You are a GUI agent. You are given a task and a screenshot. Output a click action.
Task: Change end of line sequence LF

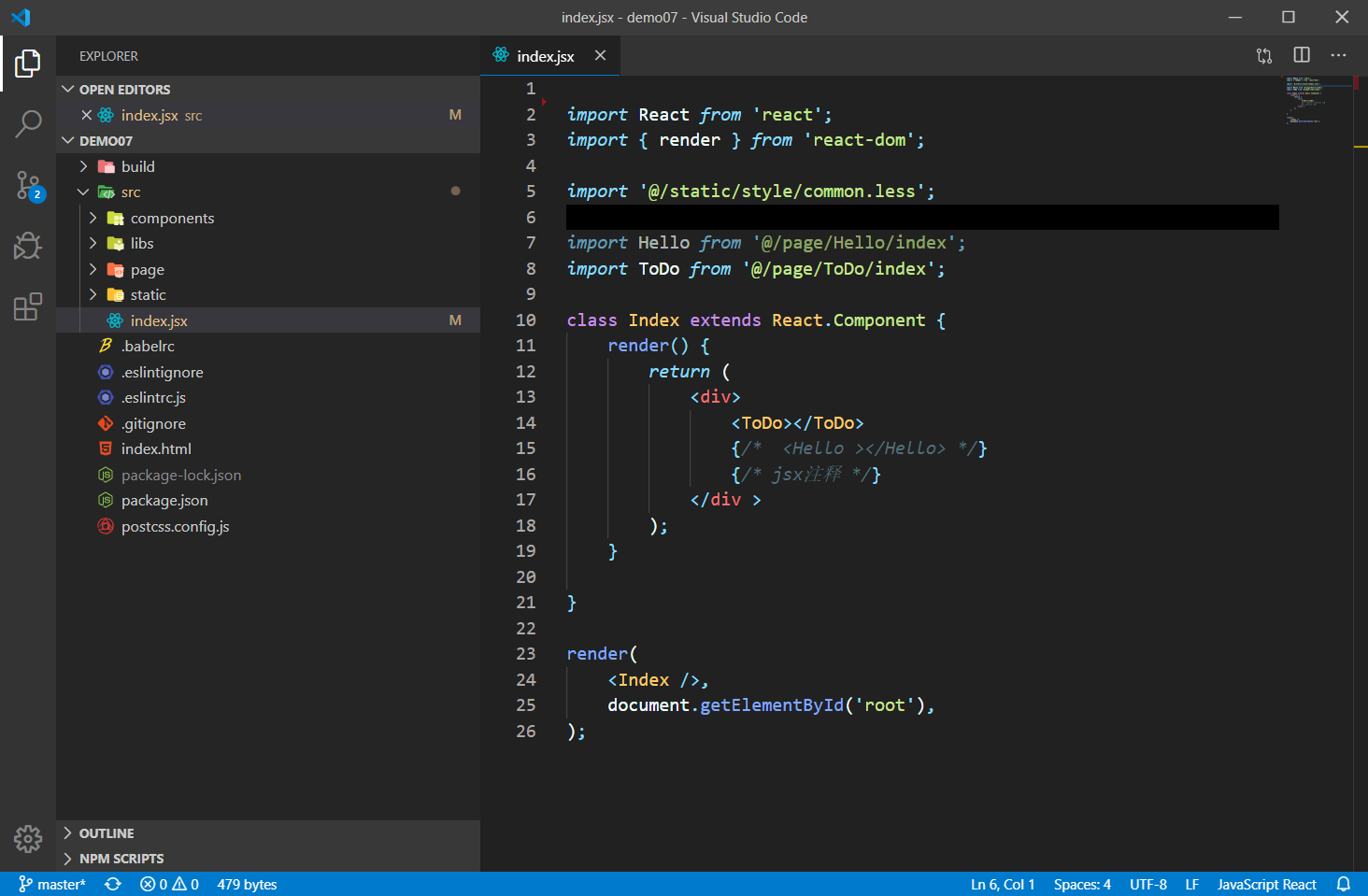click(x=1192, y=884)
